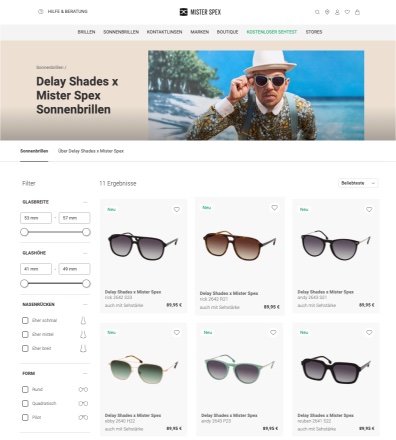Collapse Glasbreite filter section
The height and width of the screenshot is (440, 396).
(x=85, y=202)
